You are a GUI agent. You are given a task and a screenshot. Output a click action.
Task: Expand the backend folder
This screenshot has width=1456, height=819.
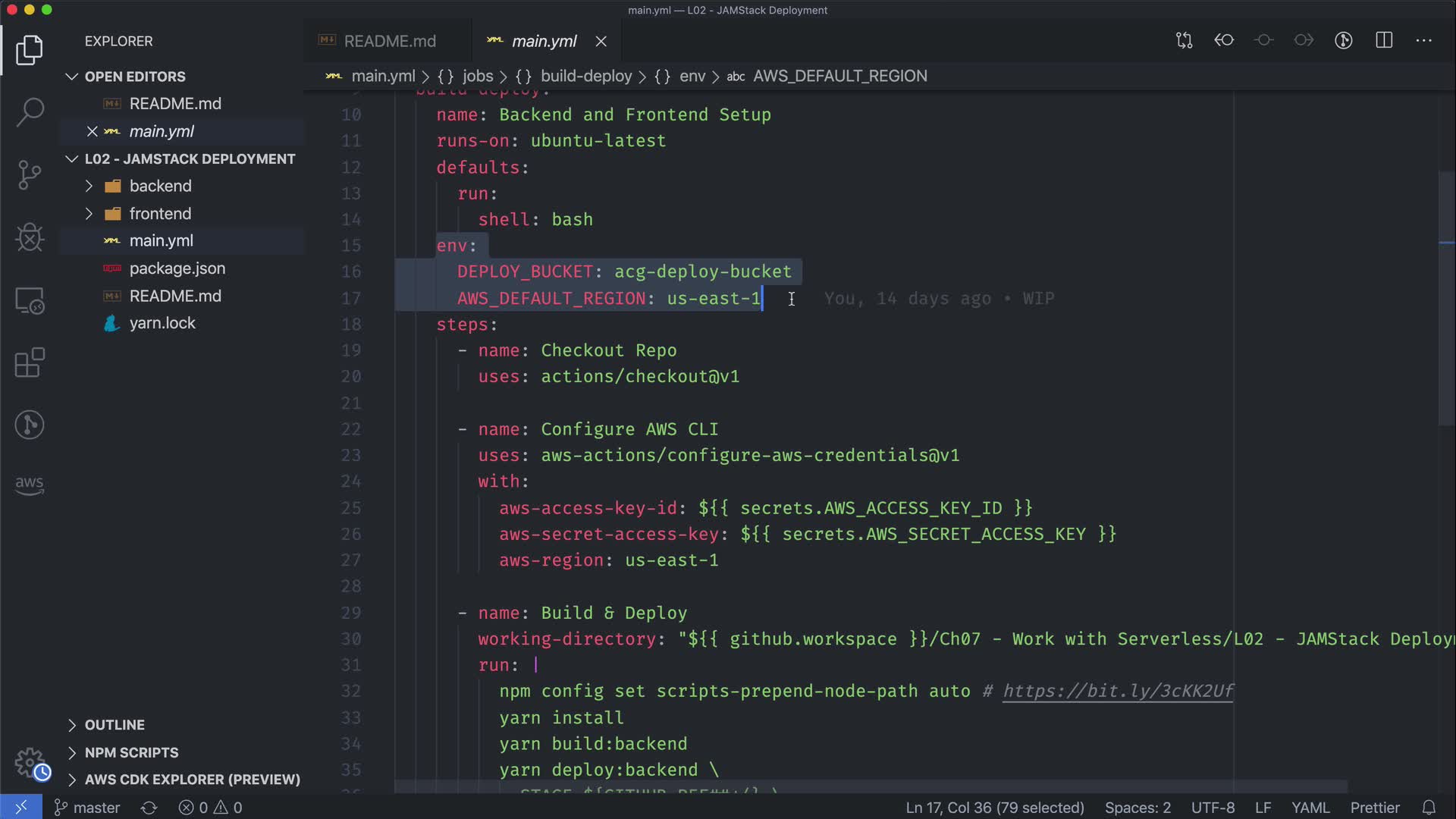pos(89,186)
